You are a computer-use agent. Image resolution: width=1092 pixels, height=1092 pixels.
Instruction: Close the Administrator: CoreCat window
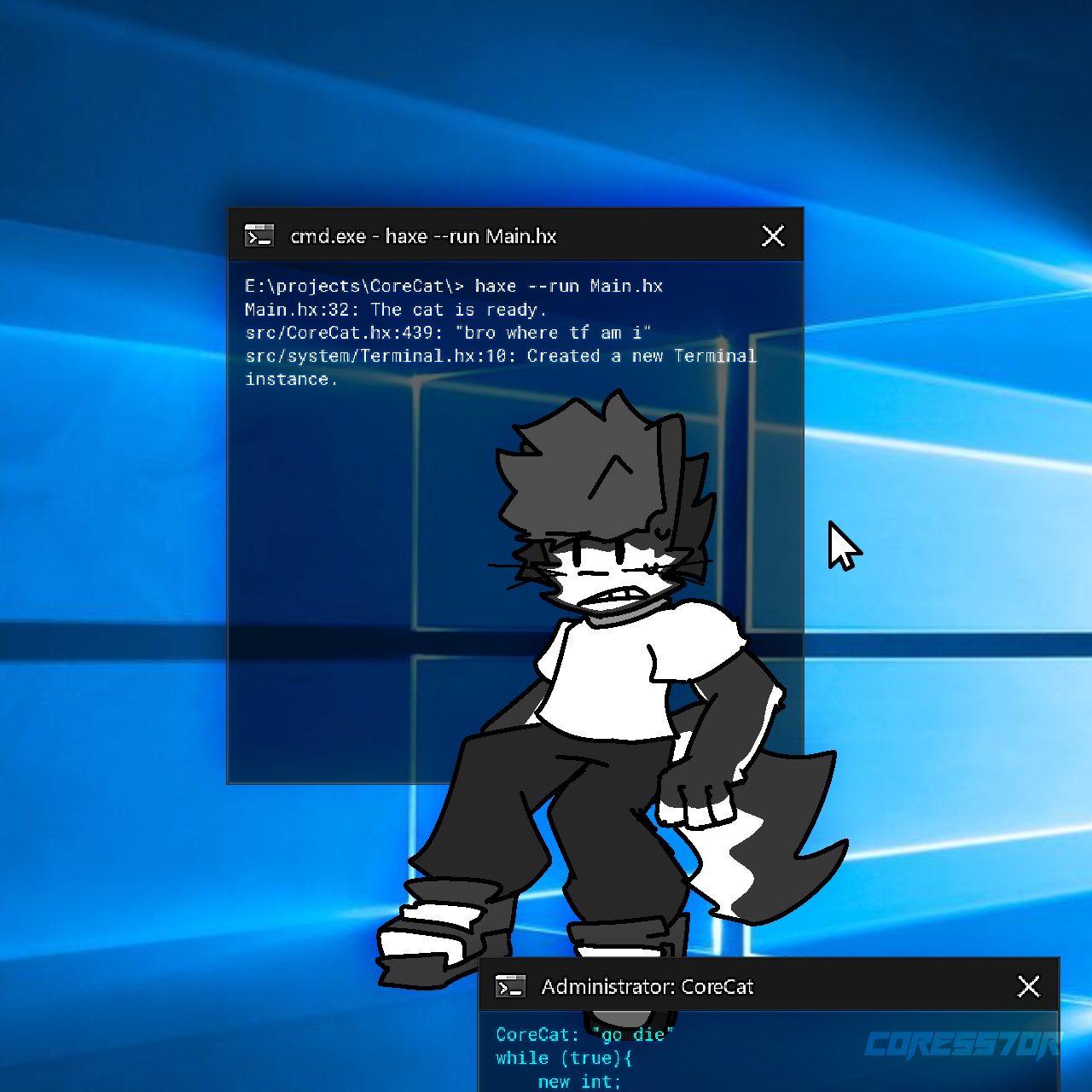click(1029, 986)
